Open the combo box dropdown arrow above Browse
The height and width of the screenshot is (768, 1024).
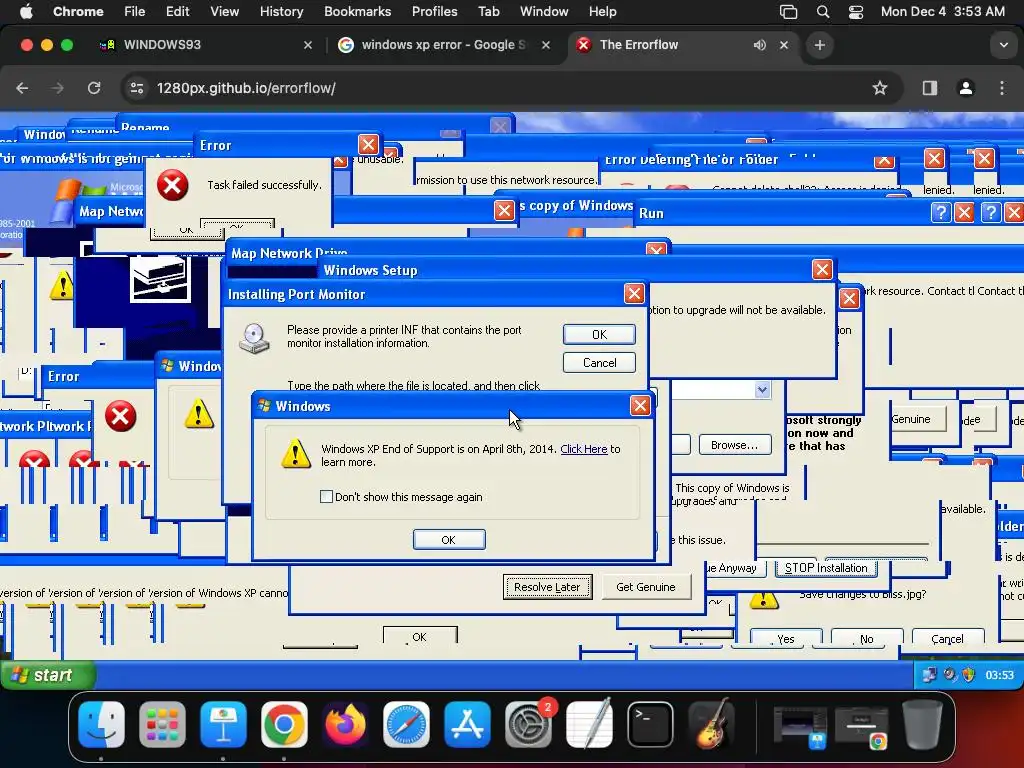tap(762, 390)
